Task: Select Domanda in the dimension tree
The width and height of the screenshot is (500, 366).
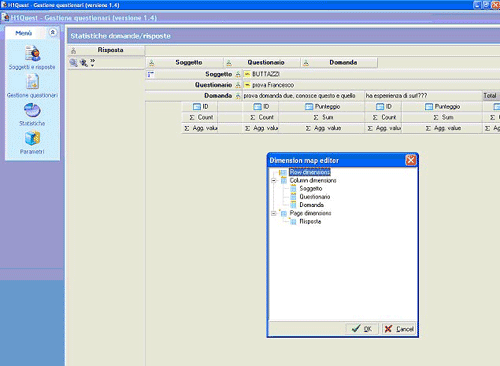Action: 311,205
